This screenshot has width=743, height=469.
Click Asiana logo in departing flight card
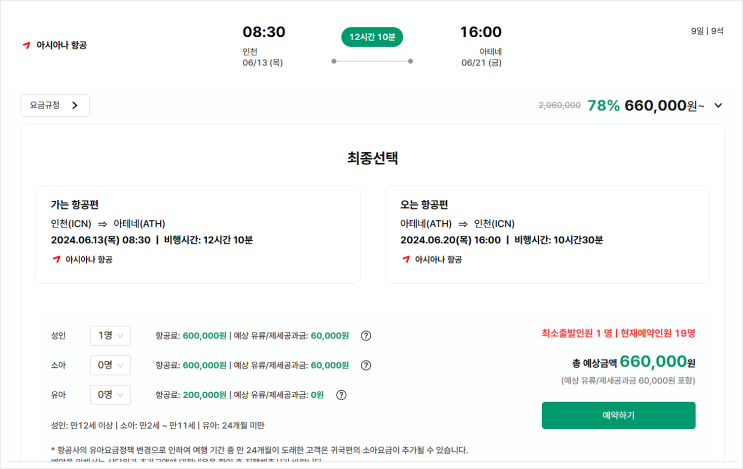coord(56,259)
